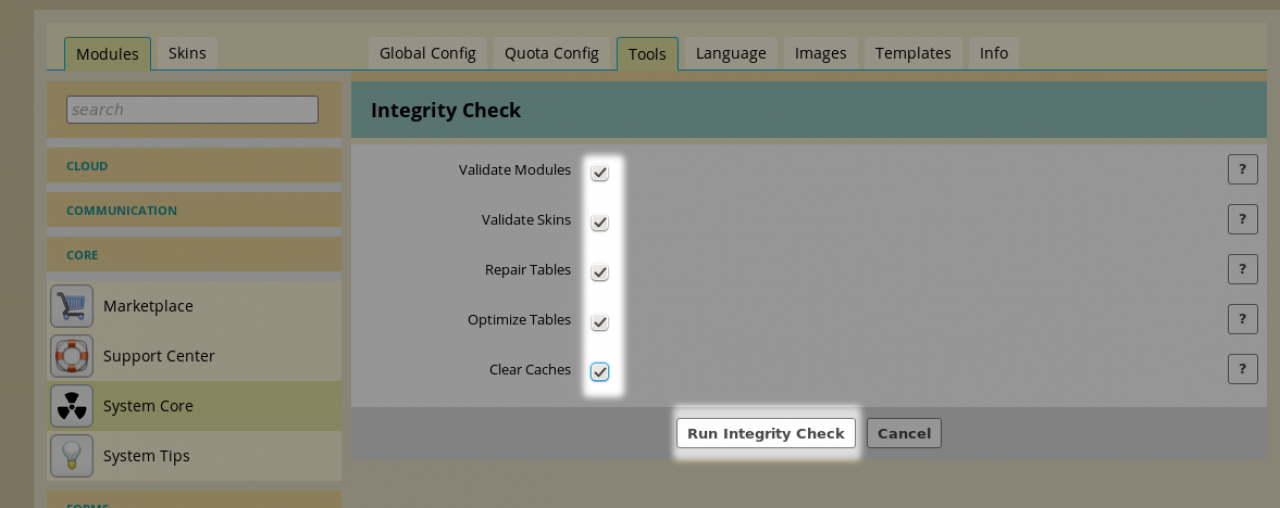
Task: Click the Cancel button
Action: coord(904,433)
